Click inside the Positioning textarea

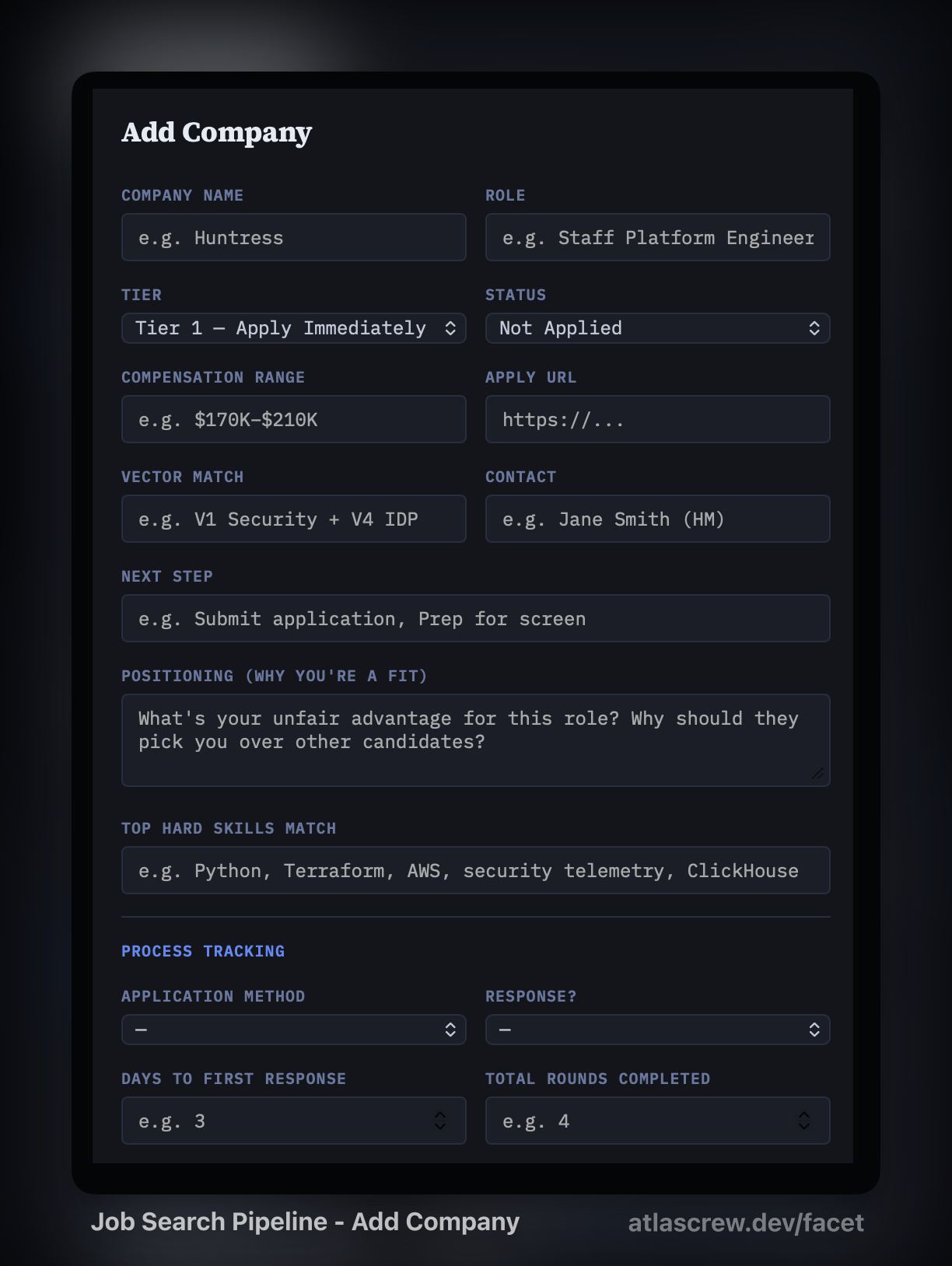(475, 740)
